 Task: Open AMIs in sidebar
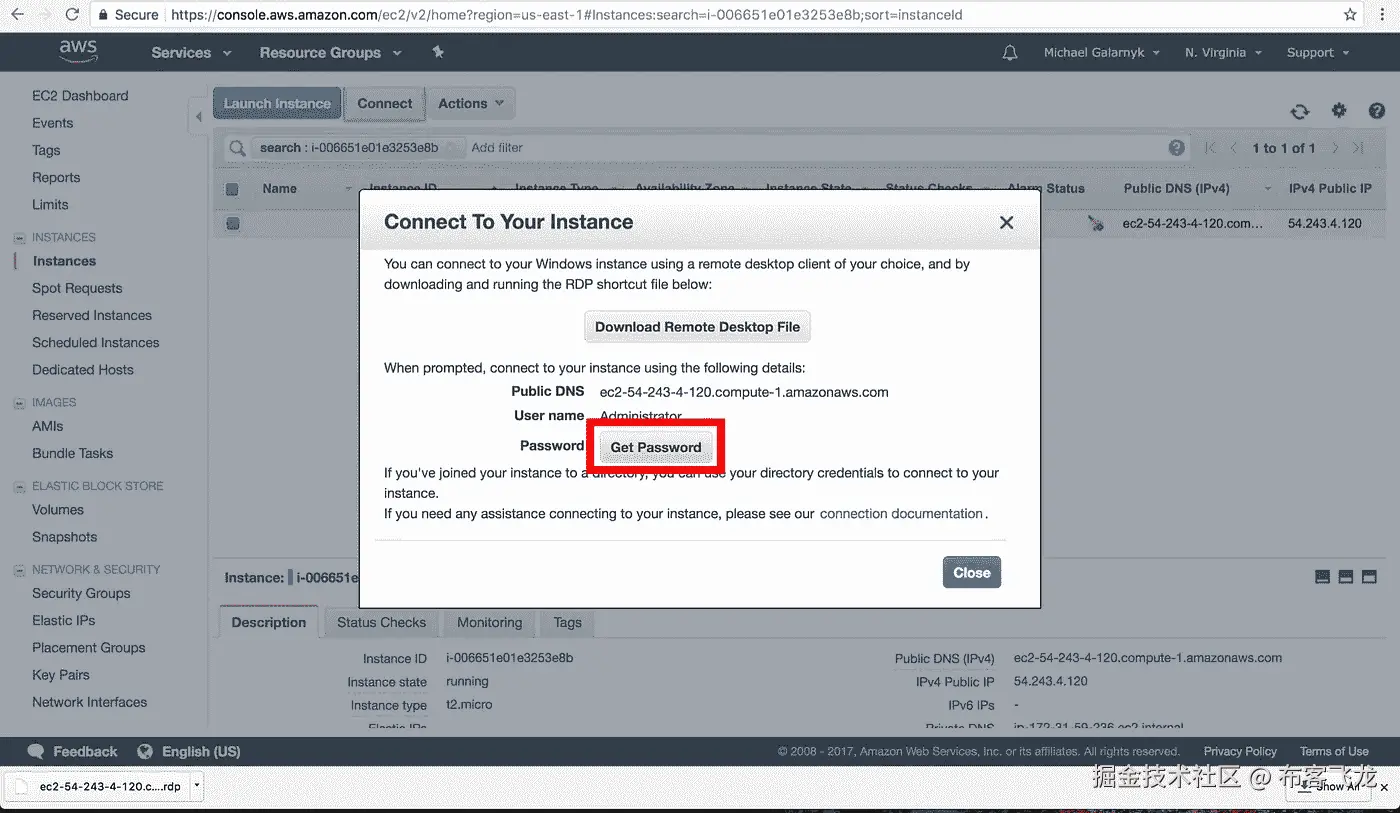coord(47,426)
